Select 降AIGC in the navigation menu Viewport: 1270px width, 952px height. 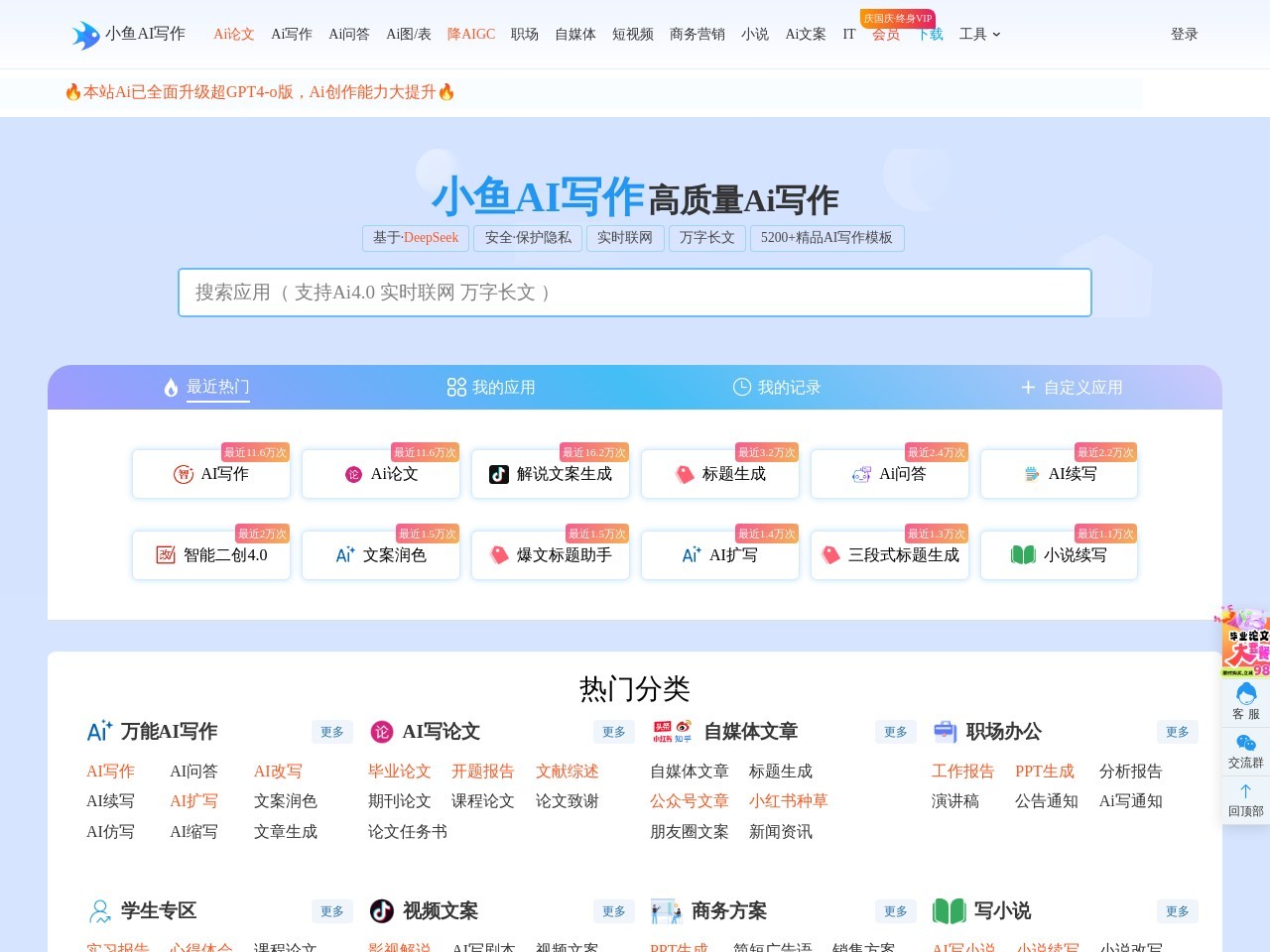(x=470, y=34)
